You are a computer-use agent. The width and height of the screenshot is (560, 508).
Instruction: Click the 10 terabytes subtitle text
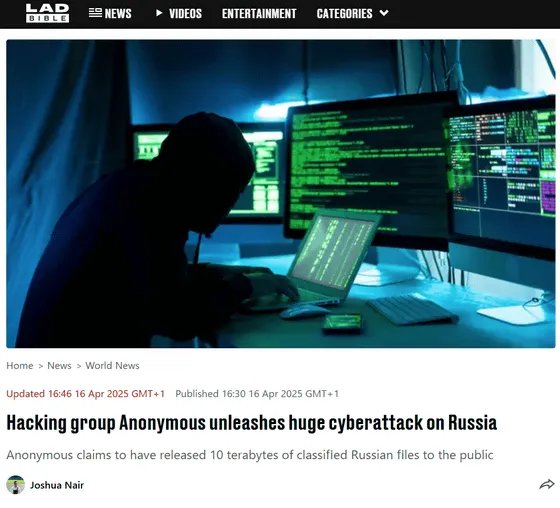click(x=250, y=455)
